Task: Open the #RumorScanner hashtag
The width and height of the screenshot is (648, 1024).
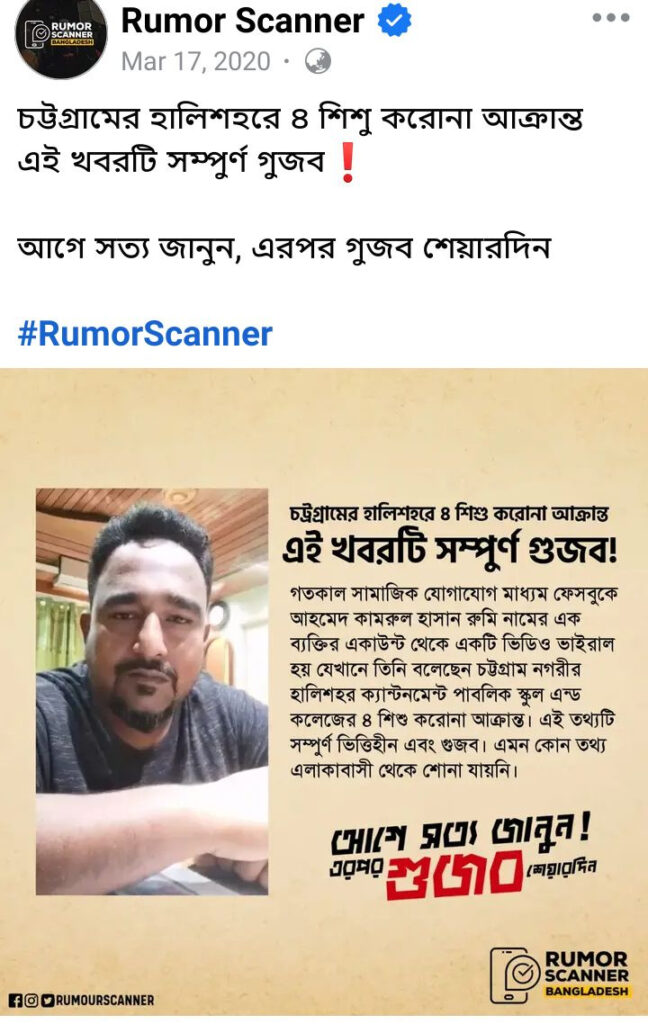Action: click(x=144, y=334)
